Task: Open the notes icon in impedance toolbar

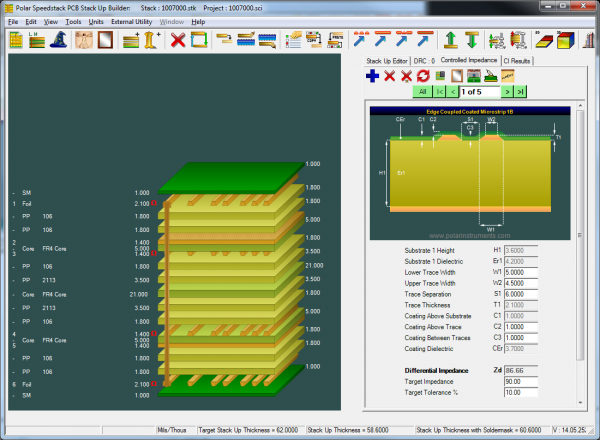Action: coord(507,76)
